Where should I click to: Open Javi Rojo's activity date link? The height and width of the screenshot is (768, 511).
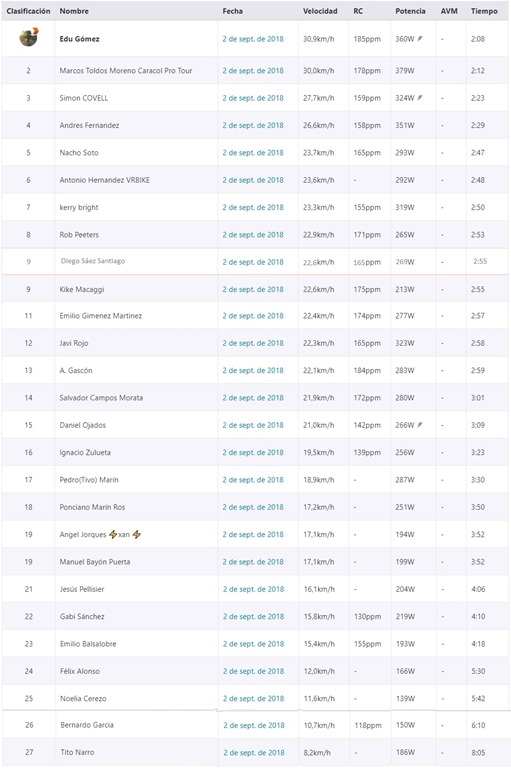(x=253, y=343)
